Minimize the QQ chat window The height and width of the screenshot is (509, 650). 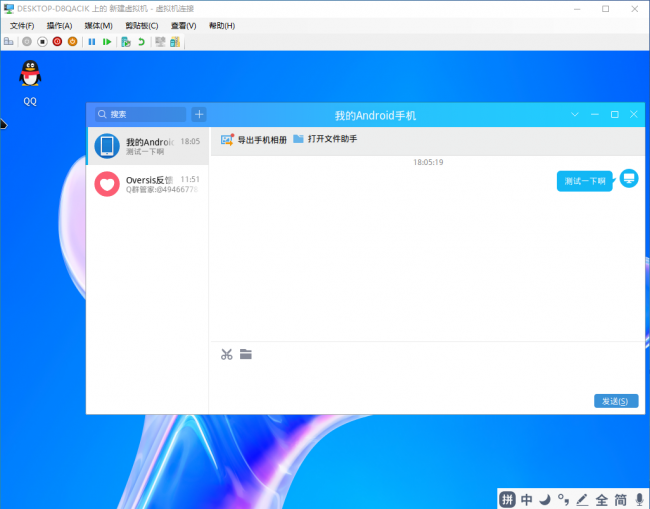(x=594, y=114)
